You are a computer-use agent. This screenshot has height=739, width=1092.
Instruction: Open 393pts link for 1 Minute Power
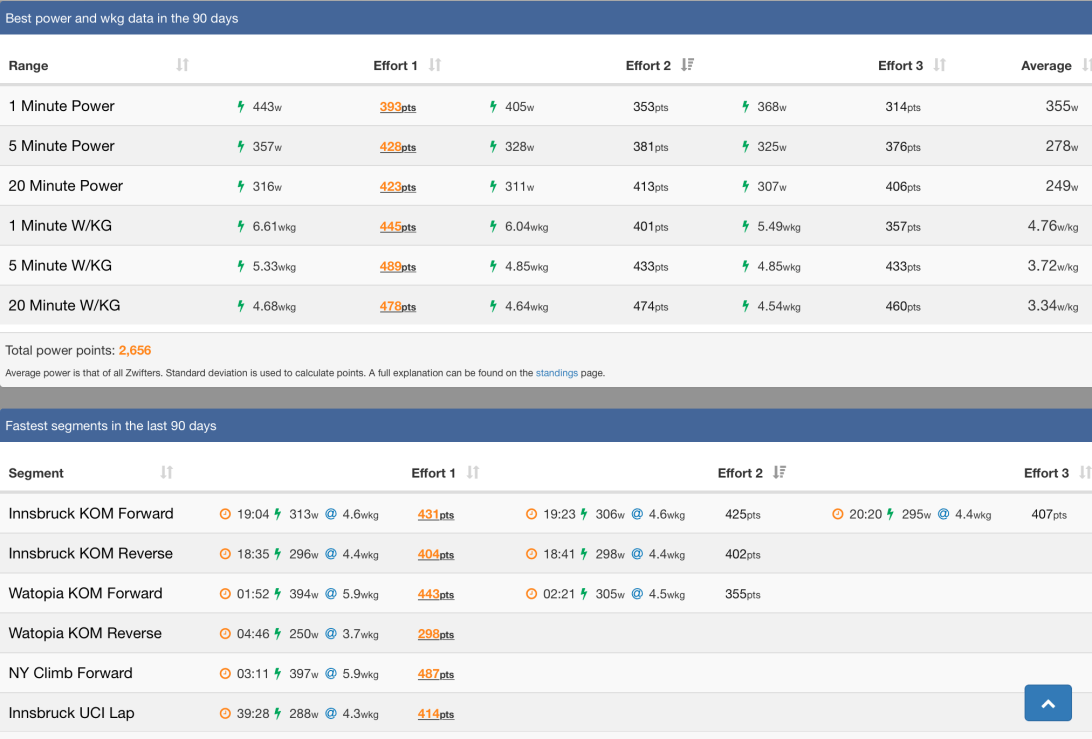(397, 107)
